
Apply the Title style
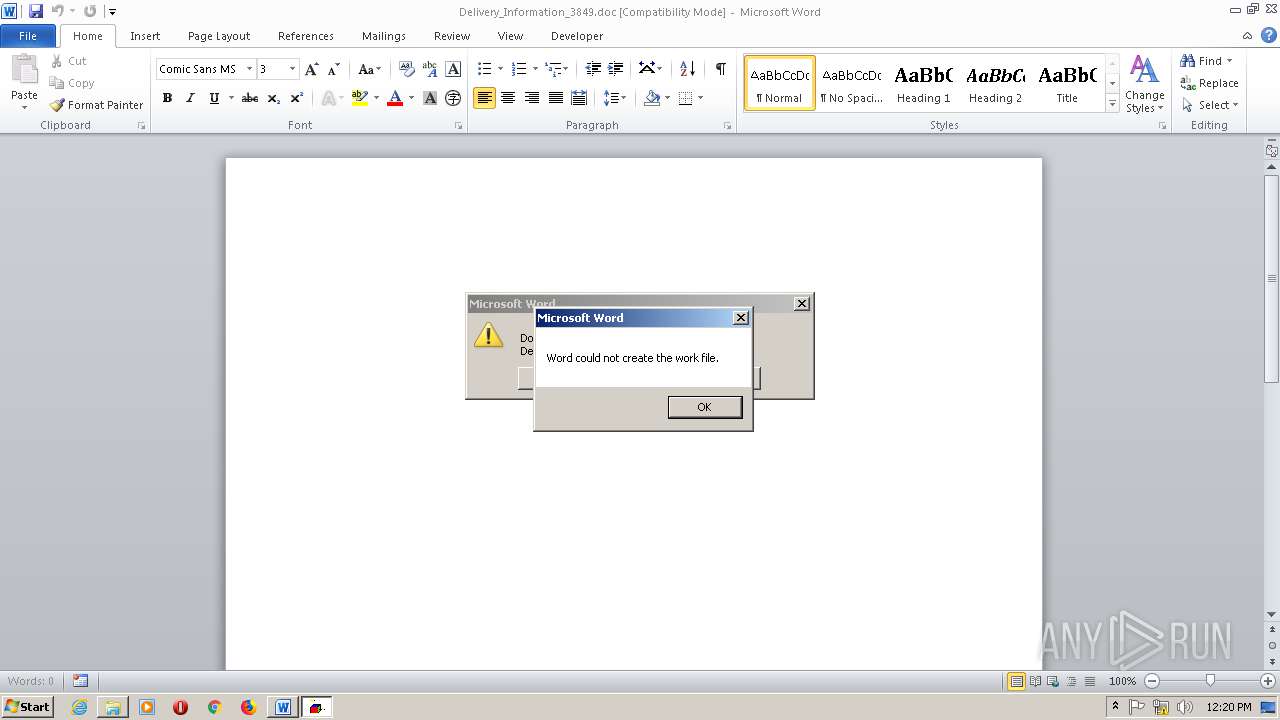tap(1067, 83)
